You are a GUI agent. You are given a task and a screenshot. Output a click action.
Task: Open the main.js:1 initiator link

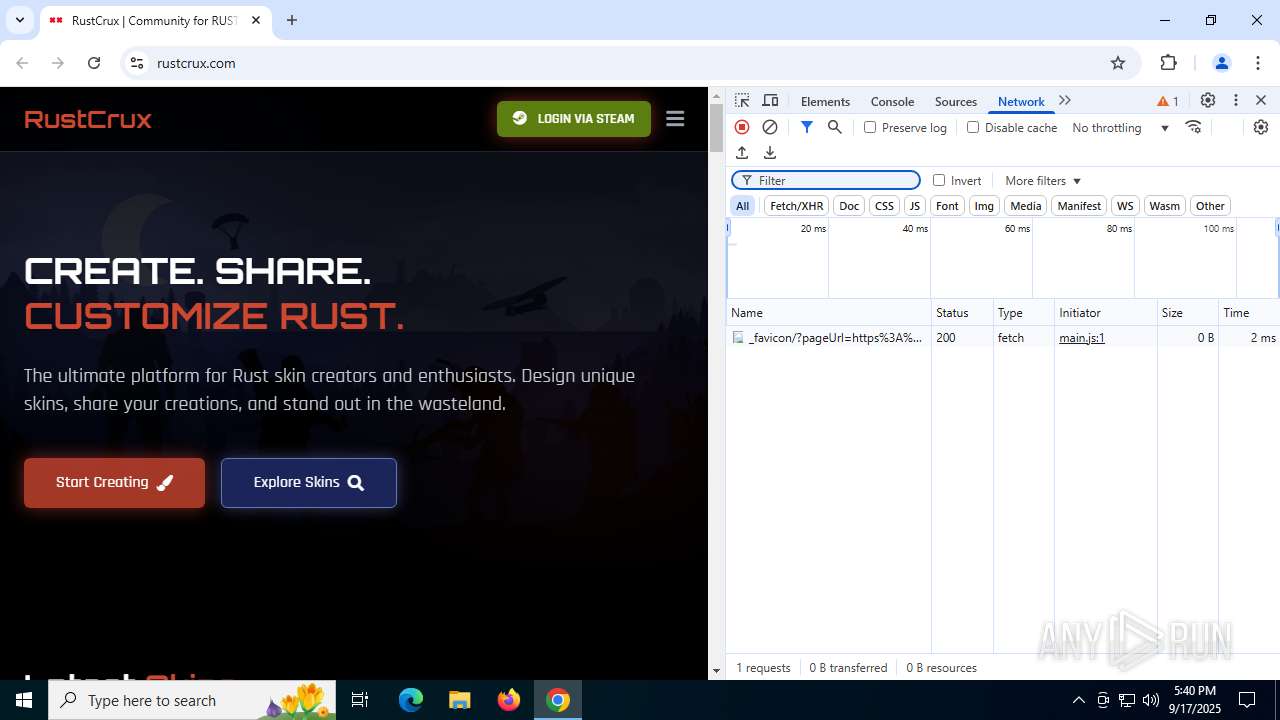coord(1082,338)
